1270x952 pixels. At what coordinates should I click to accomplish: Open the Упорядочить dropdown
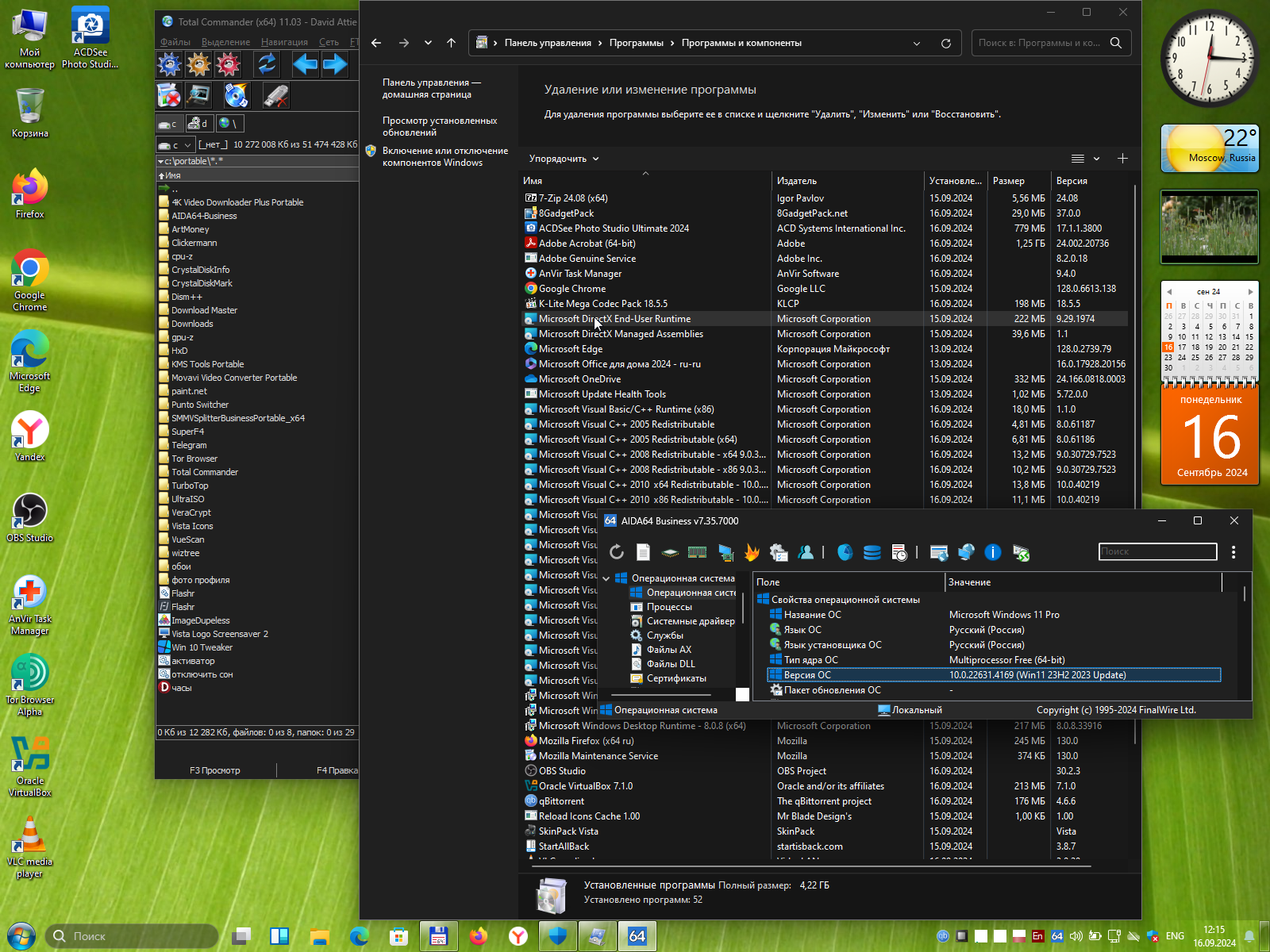564,159
